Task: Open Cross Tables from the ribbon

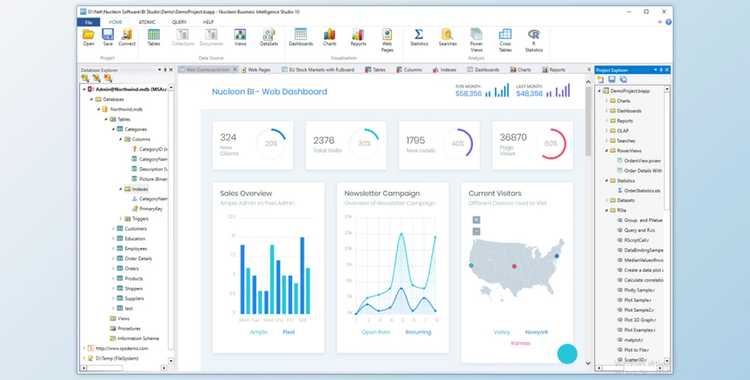Action: tap(505, 41)
